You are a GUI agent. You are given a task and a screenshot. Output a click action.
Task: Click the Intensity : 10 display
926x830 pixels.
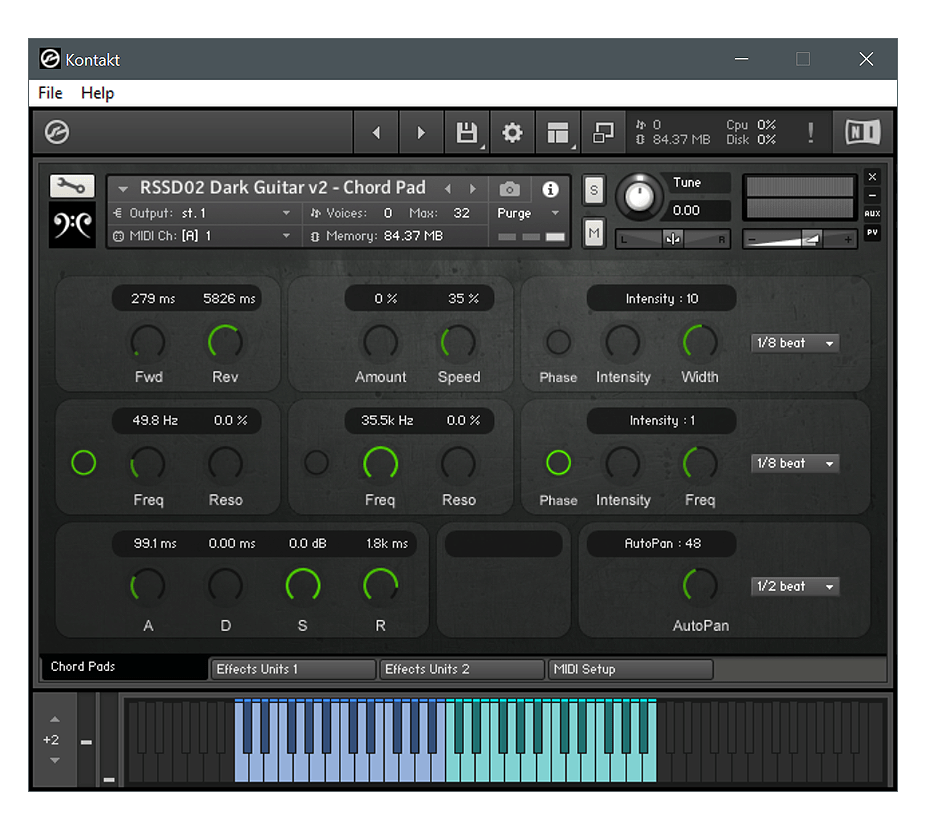tap(661, 298)
